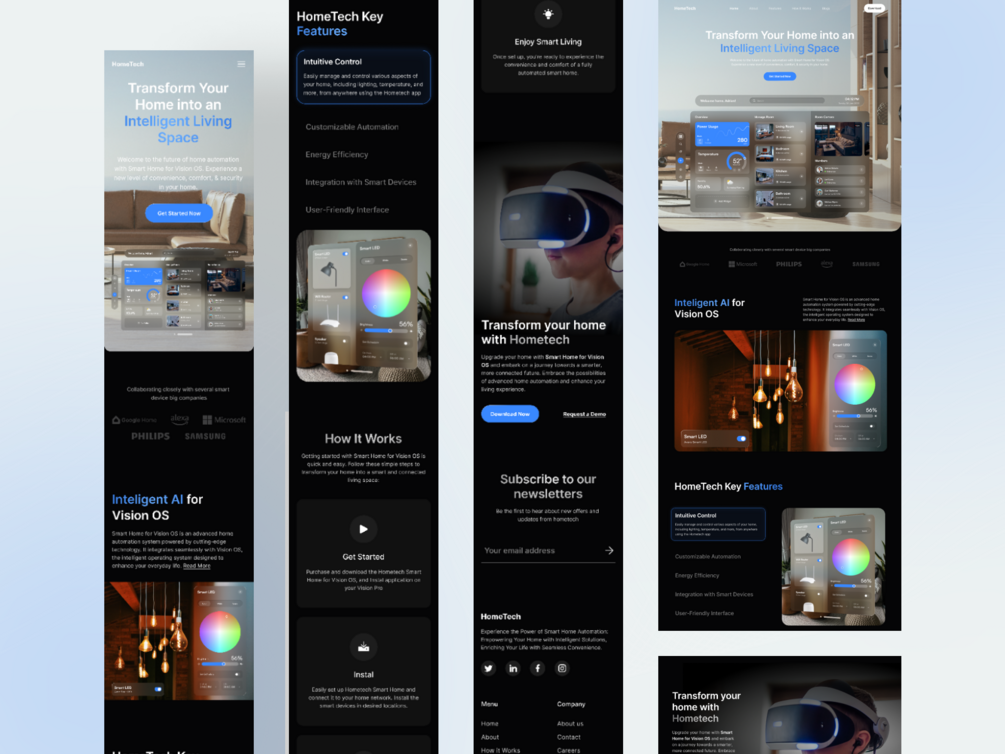The width and height of the screenshot is (1005, 754).
Task: Click the Facebook icon in footer
Action: point(537,668)
